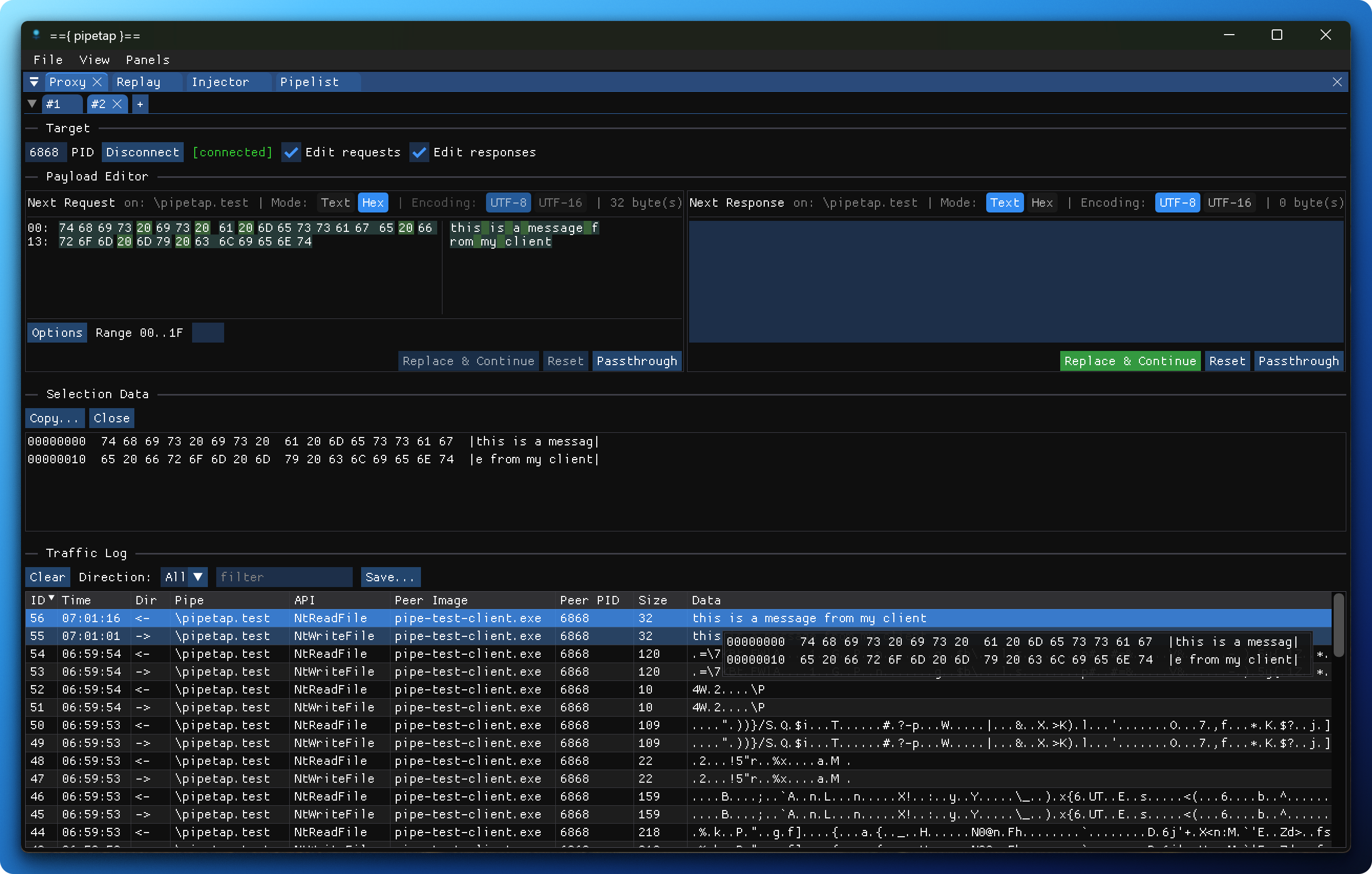Switch to the Pipelist tab
This screenshot has width=1372, height=874.
[x=309, y=81]
